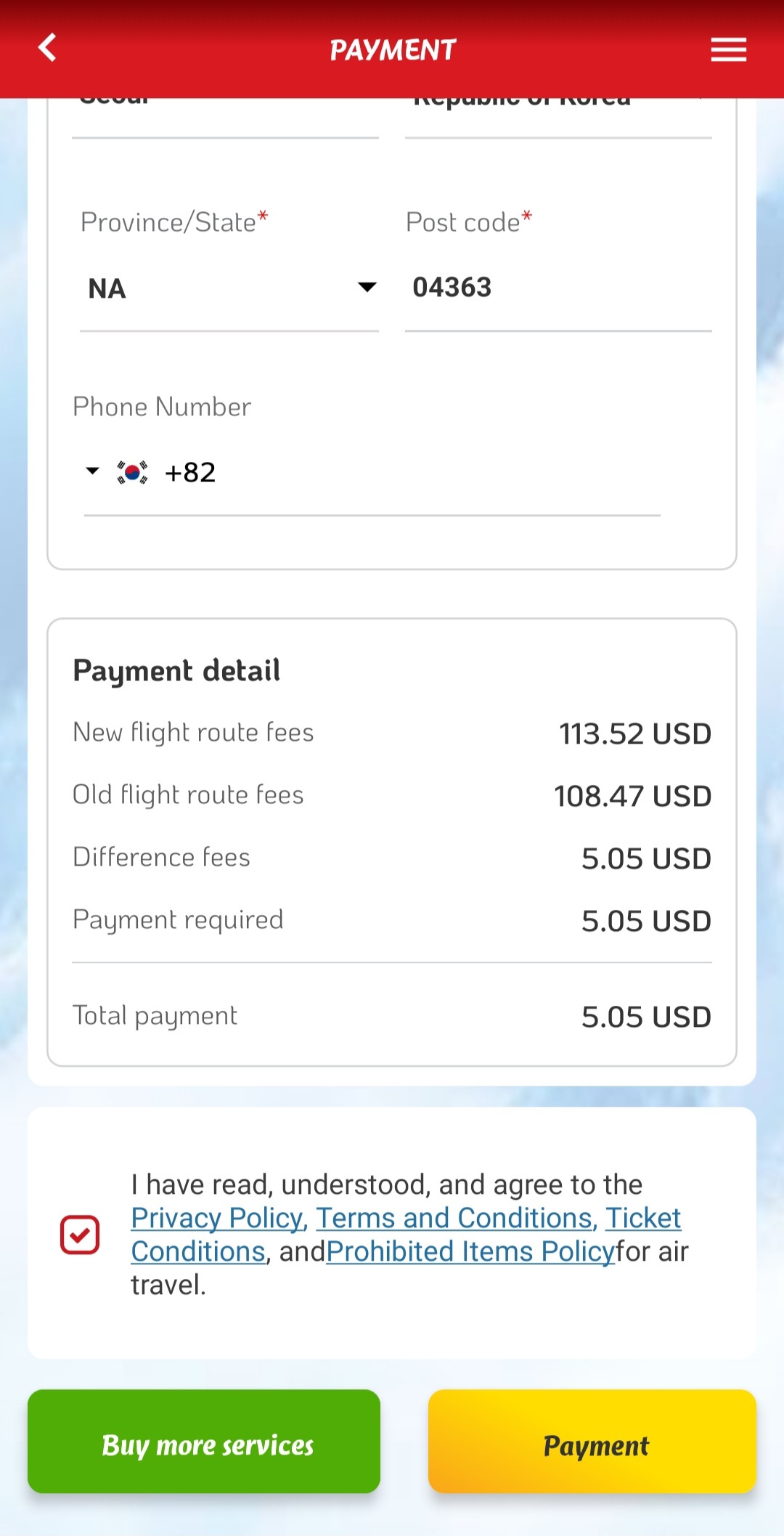This screenshot has height=1536, width=784.
Task: View the Prohibited Items Policy link
Action: [470, 1251]
